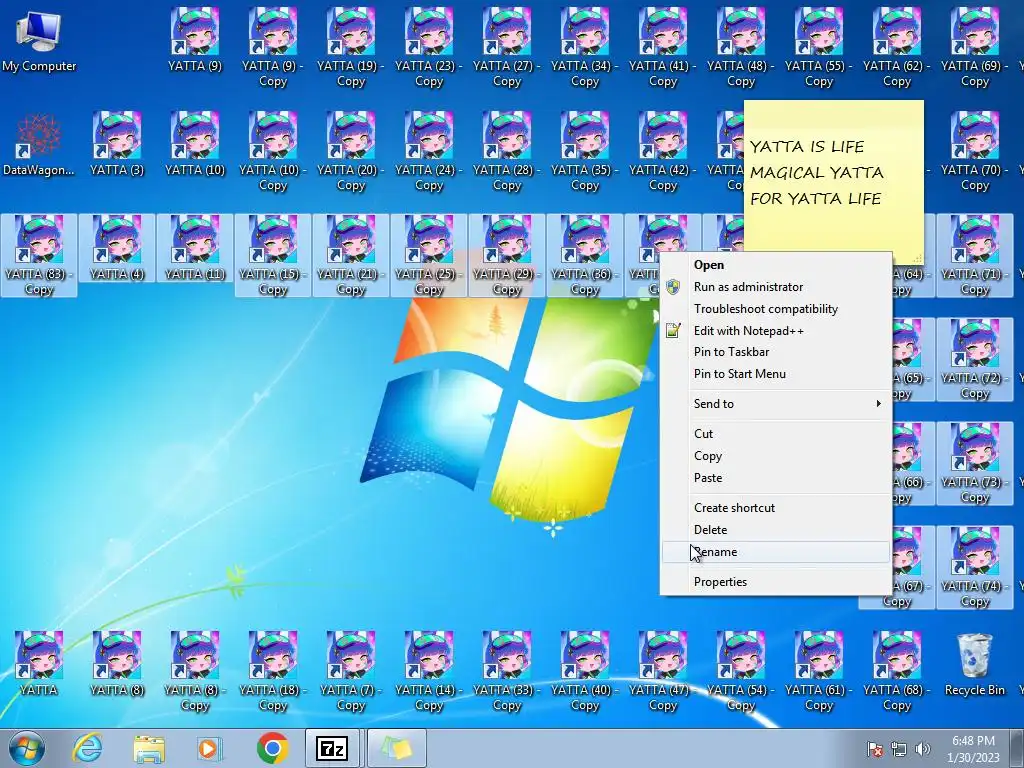
Task: Open the Windows Start menu
Action: pos(26,748)
